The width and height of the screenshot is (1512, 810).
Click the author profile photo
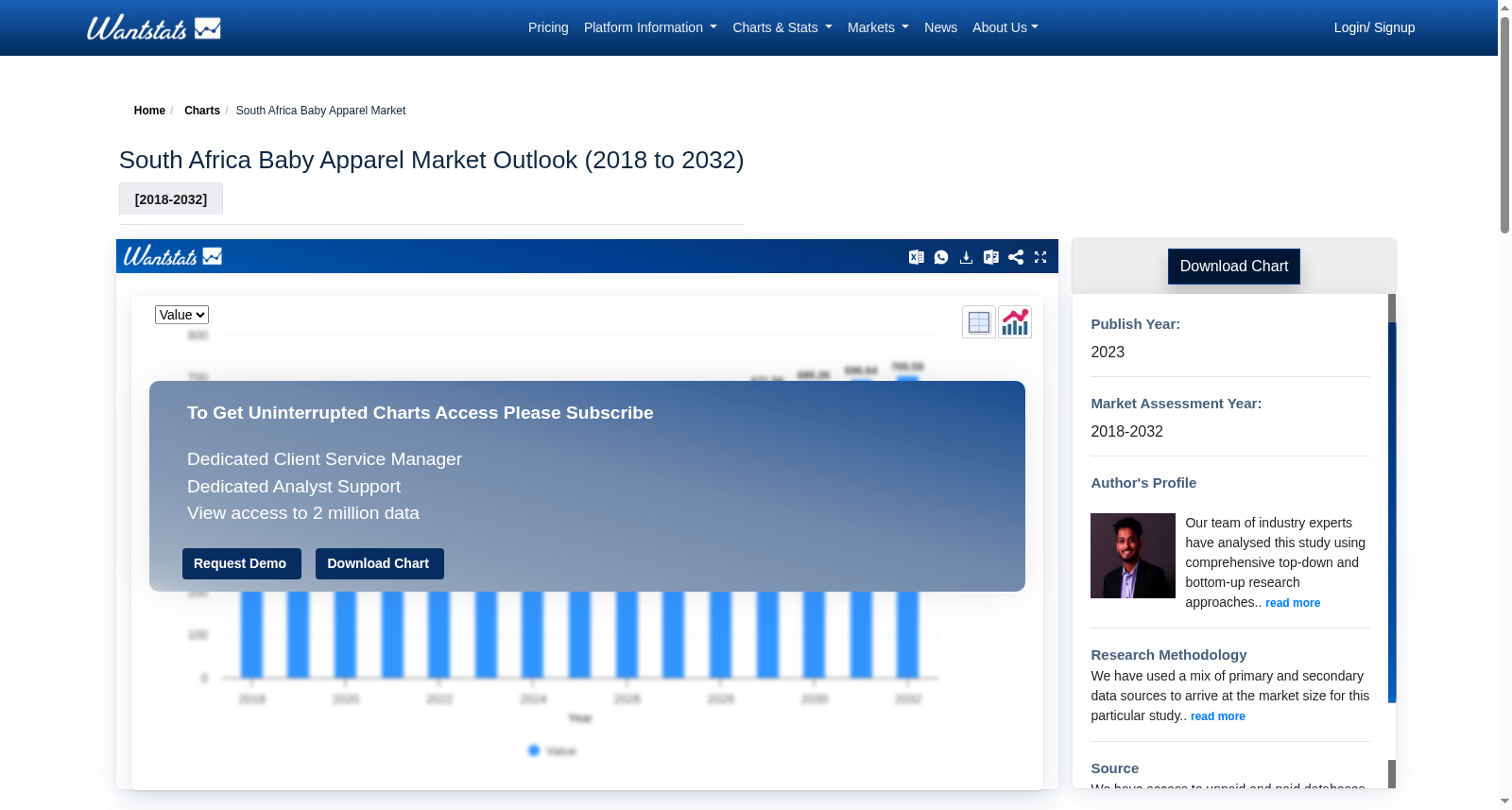[x=1133, y=556]
